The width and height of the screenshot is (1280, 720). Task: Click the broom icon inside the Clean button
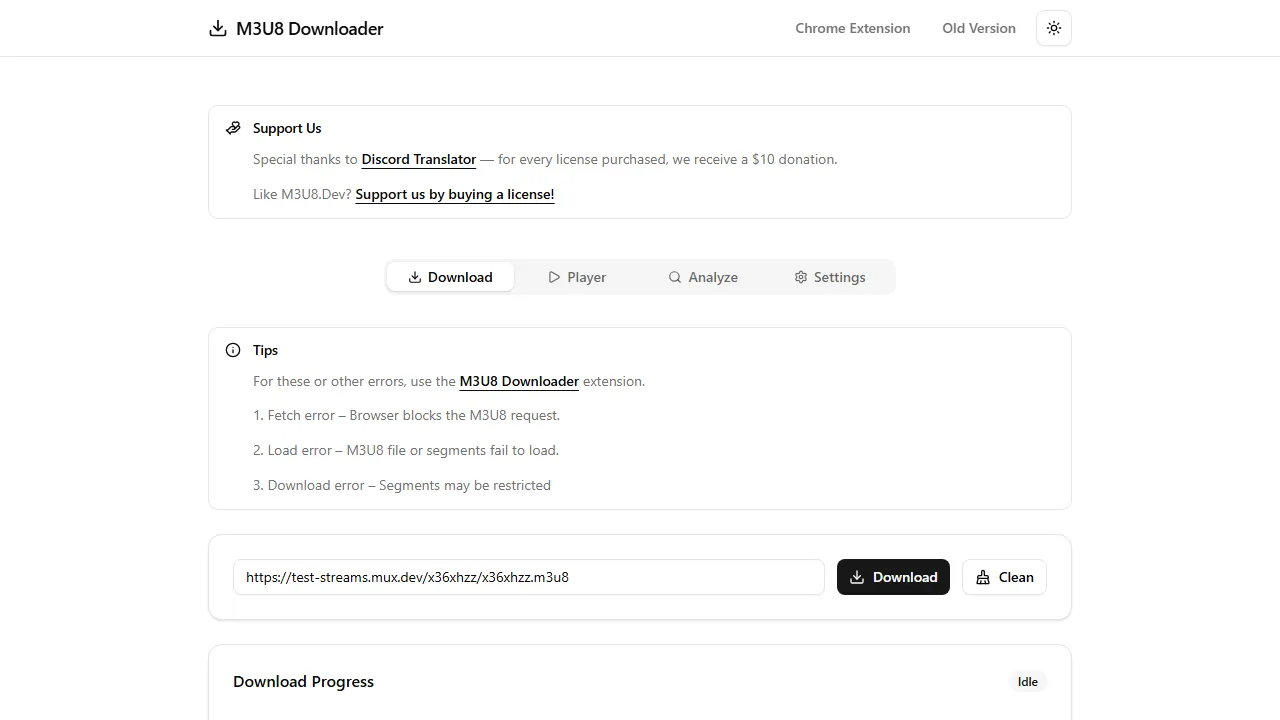[x=981, y=577]
